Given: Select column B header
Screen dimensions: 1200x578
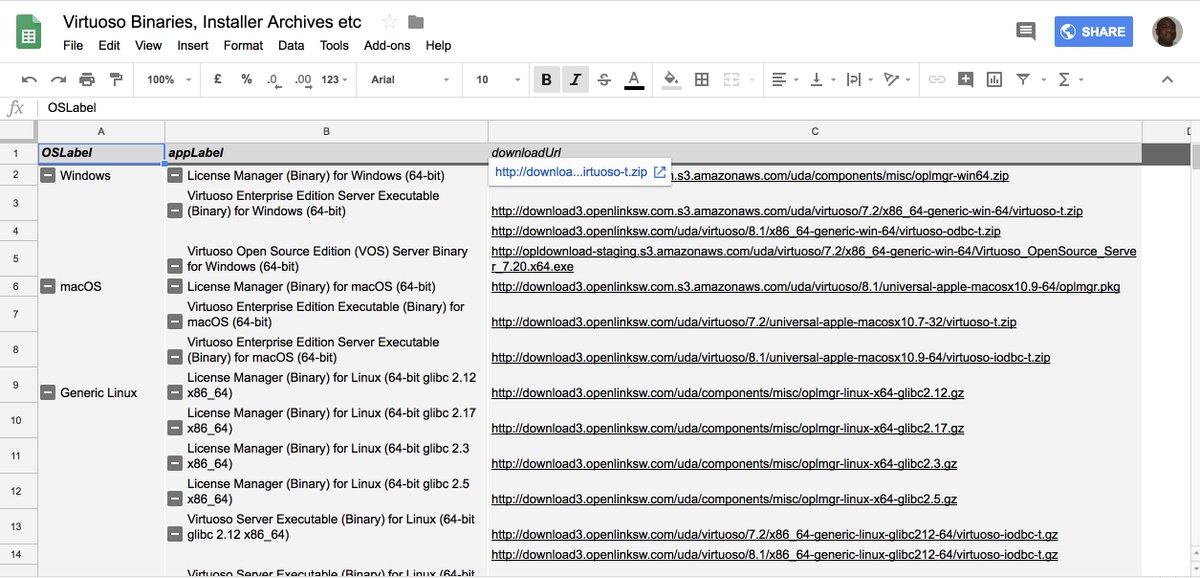Looking at the screenshot, I should [x=326, y=131].
